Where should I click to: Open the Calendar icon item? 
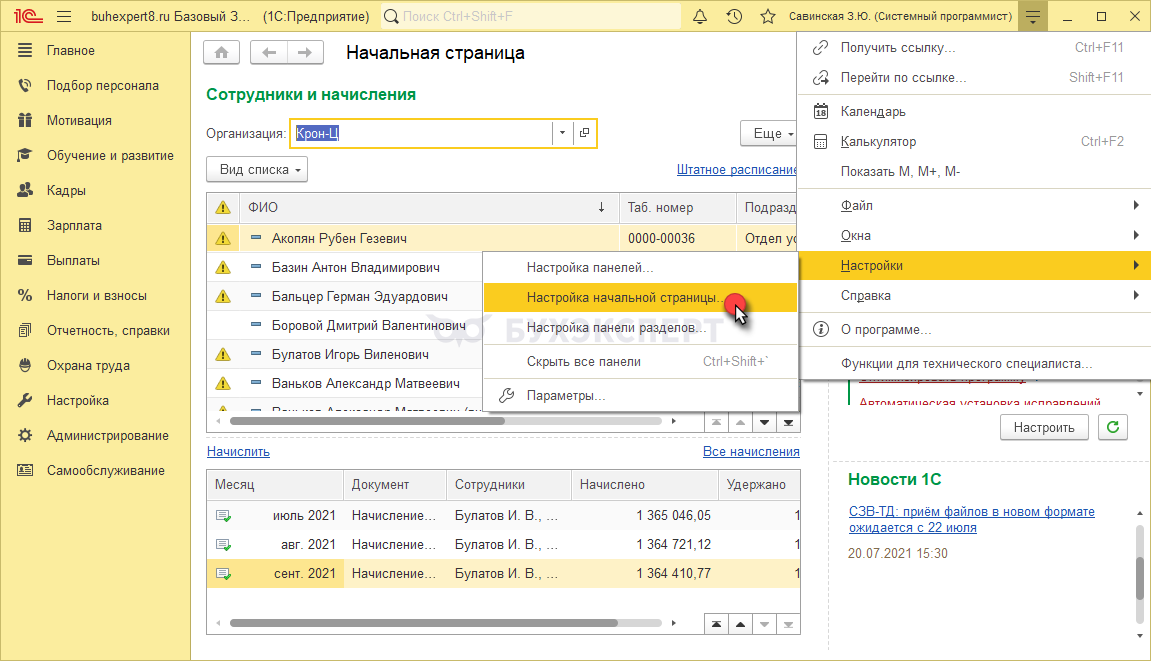pos(873,112)
